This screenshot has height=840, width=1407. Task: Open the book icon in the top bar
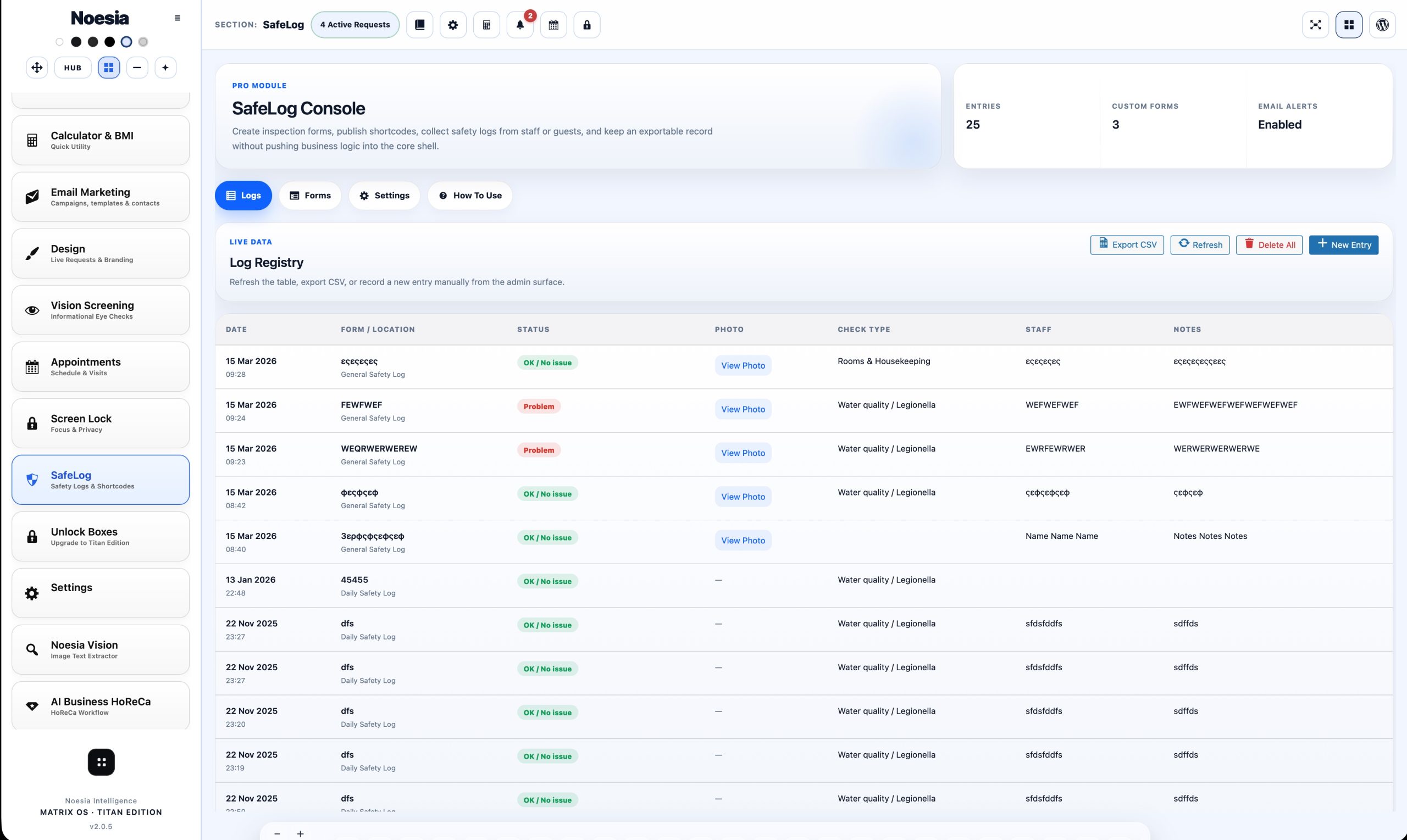[x=419, y=25]
